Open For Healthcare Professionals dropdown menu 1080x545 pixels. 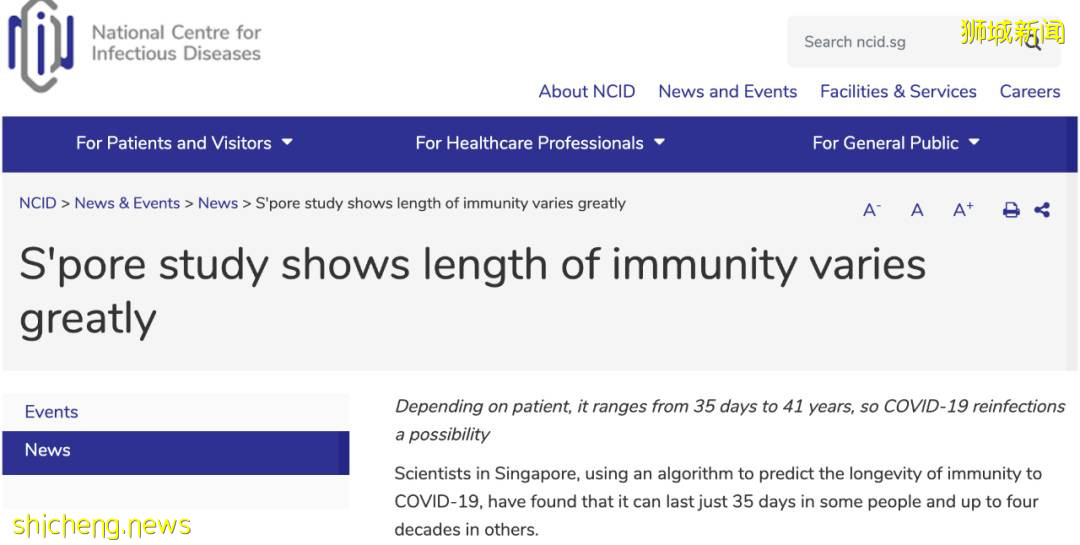point(540,143)
